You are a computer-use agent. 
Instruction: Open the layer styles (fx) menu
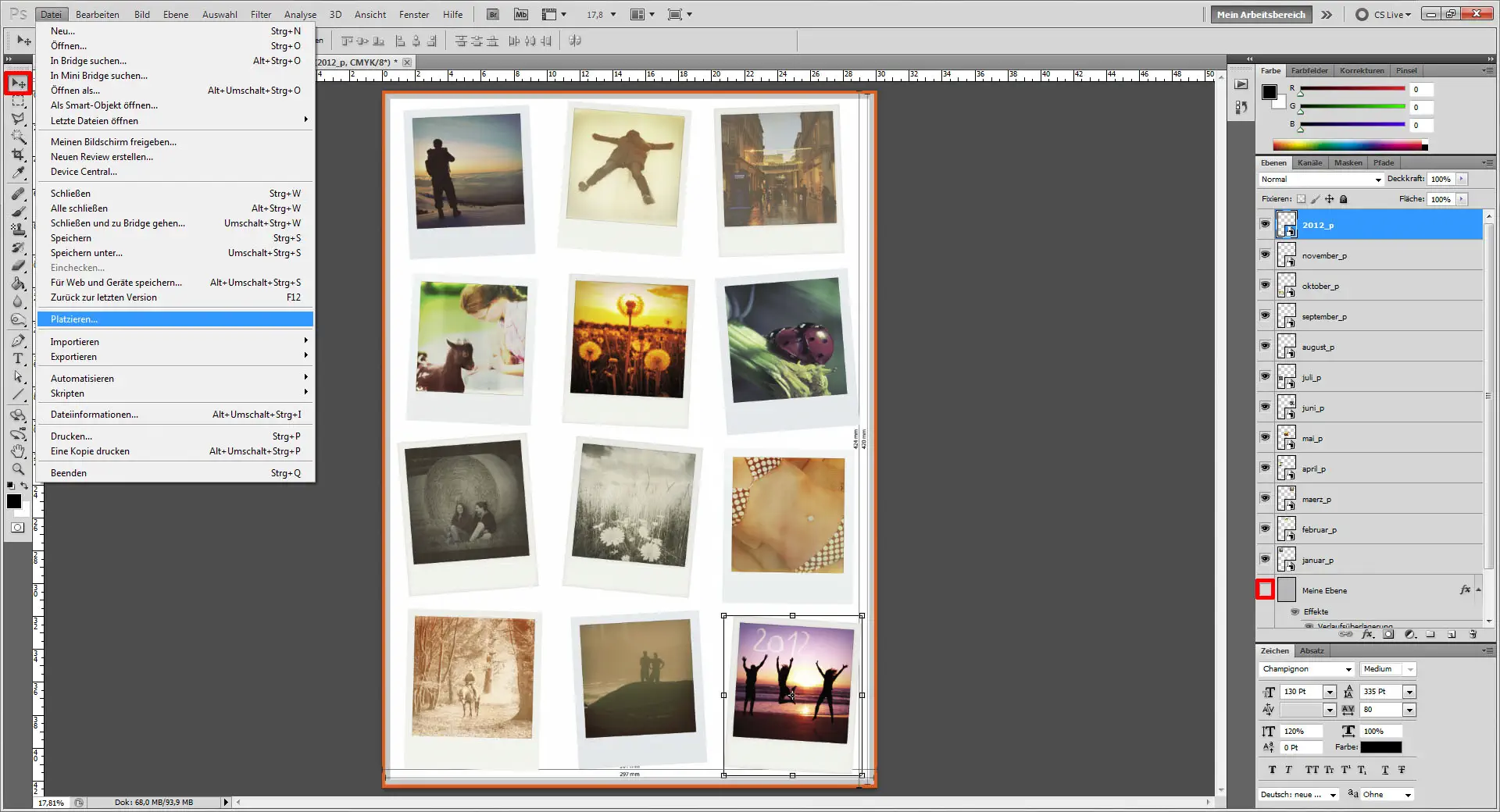click(1367, 634)
